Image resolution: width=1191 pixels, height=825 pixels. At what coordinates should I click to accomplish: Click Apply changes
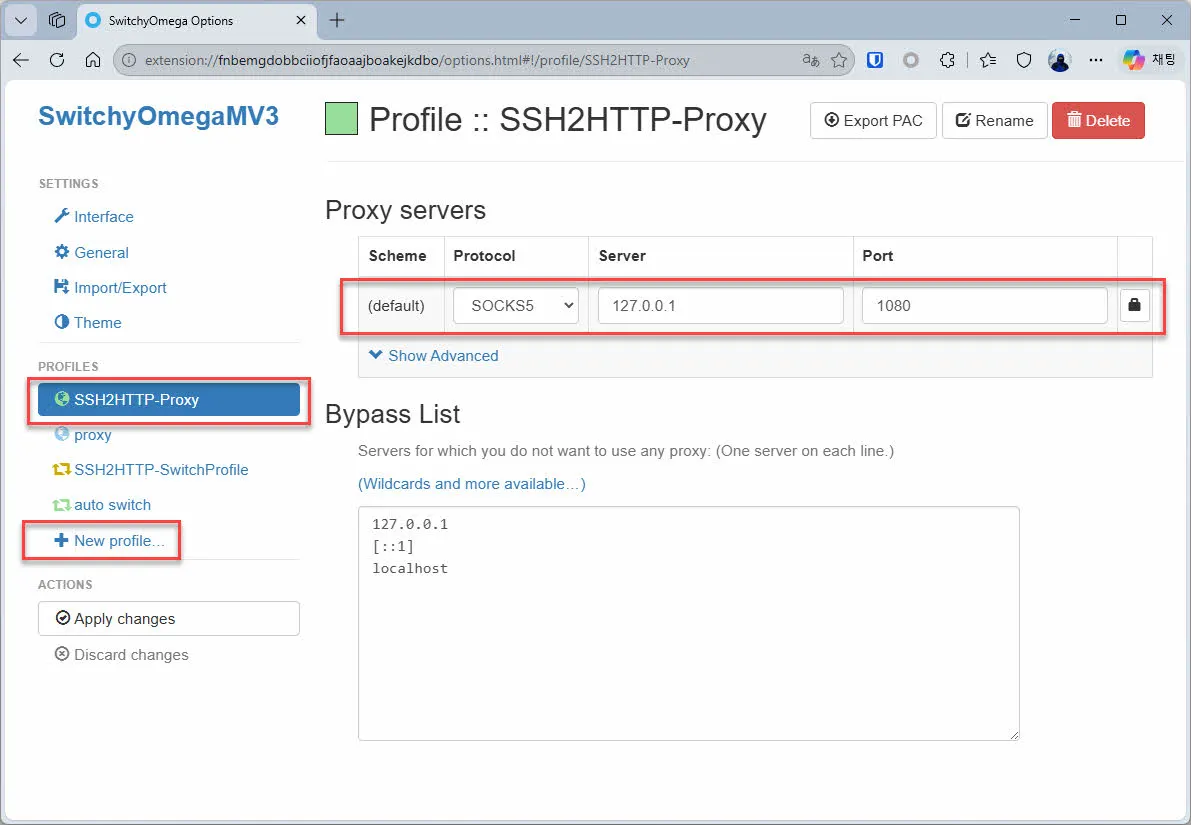pyautogui.click(x=169, y=618)
